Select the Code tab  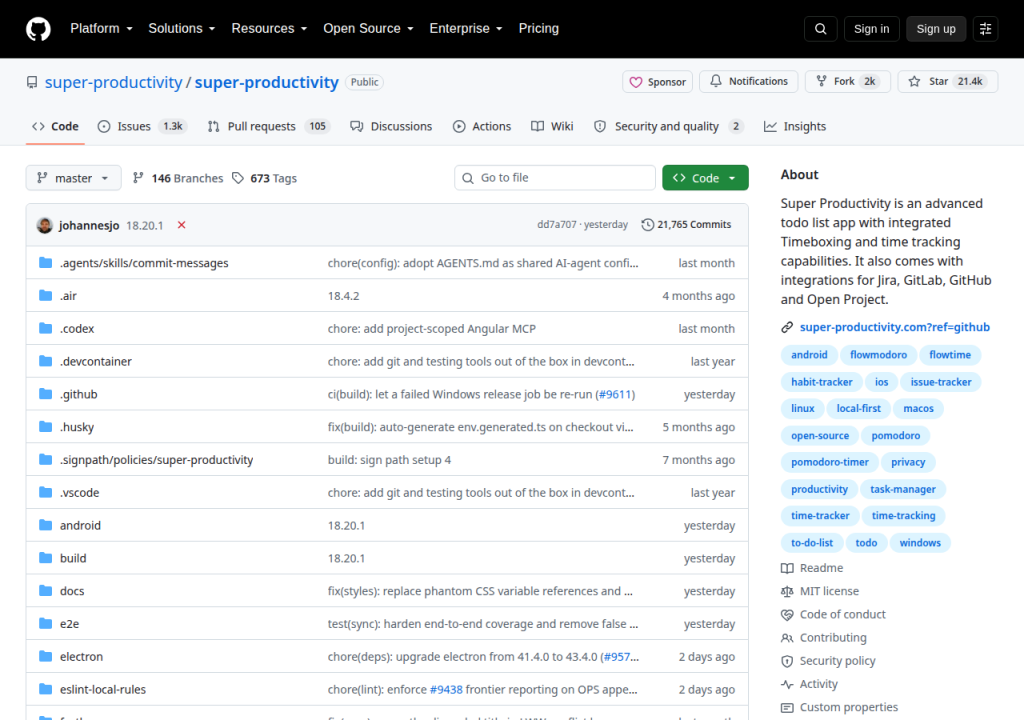pyautogui.click(x=56, y=126)
